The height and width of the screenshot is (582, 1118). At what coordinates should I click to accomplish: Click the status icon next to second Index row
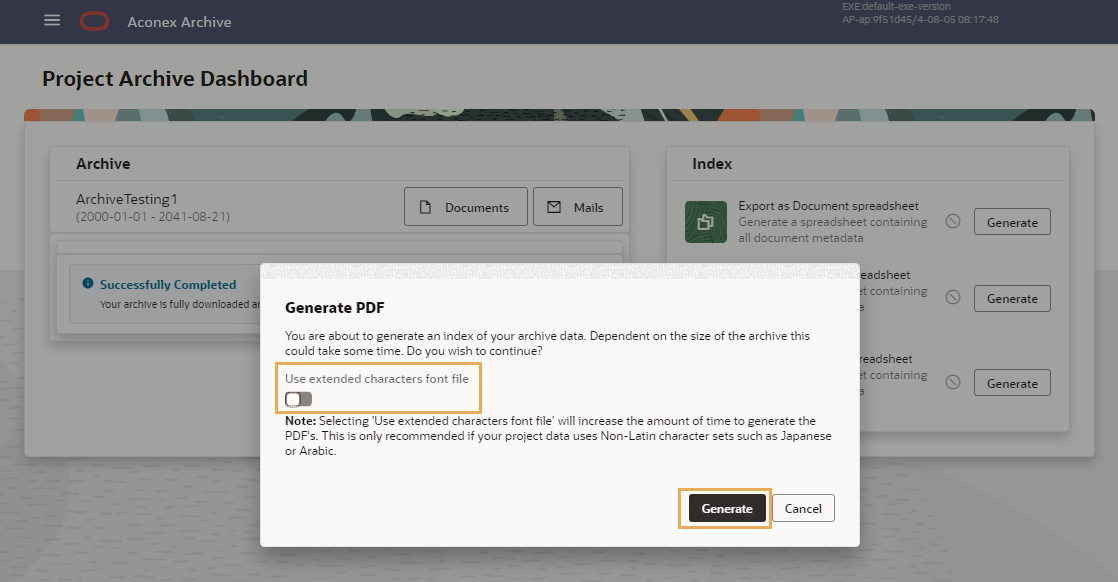(953, 297)
